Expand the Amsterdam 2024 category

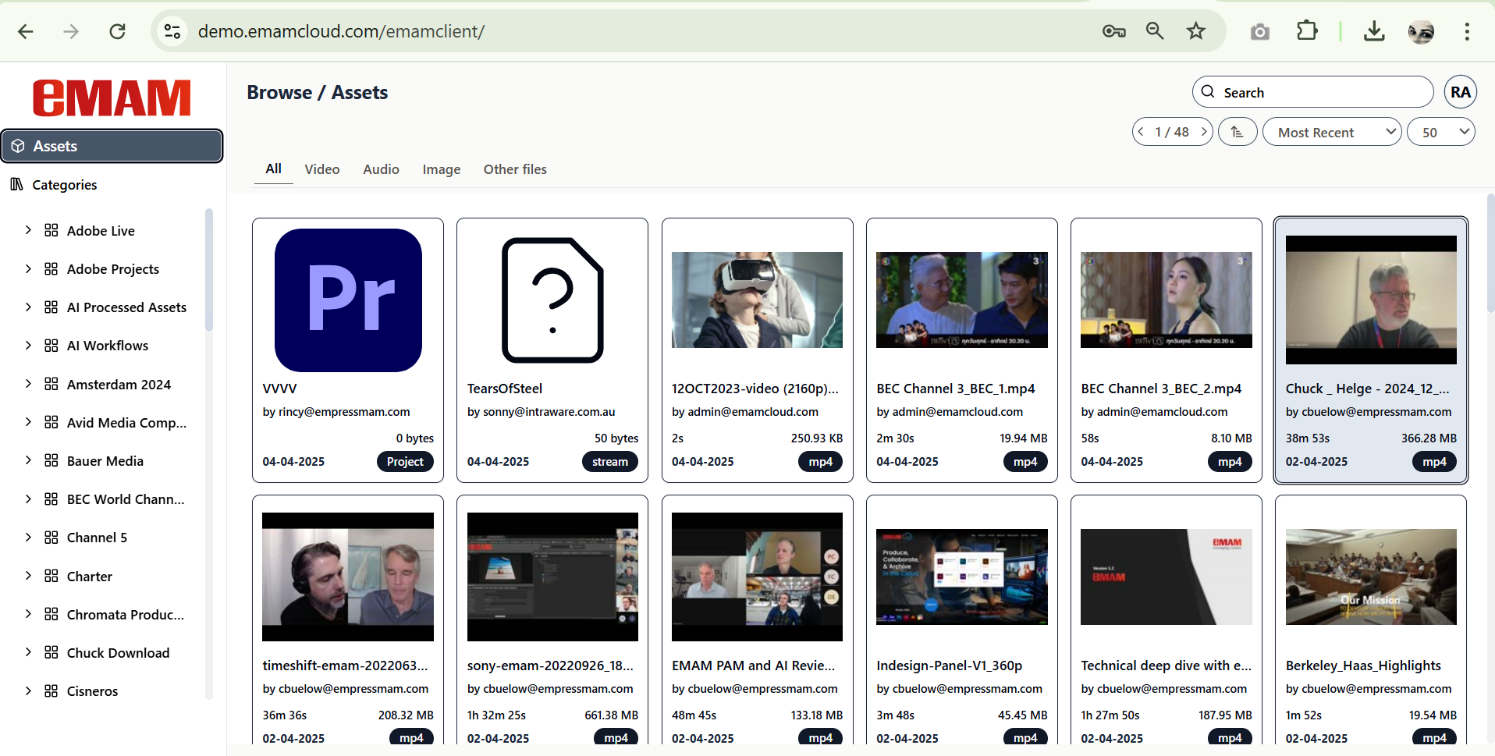tap(28, 384)
